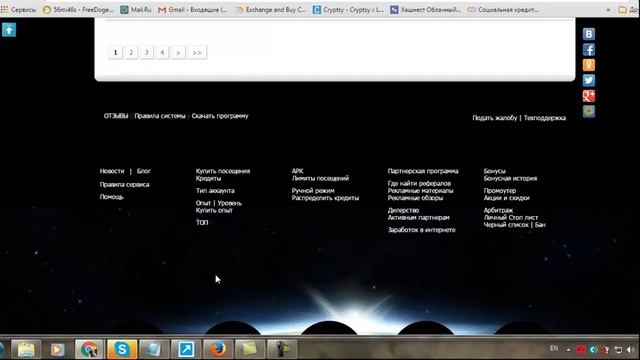This screenshot has height=360, width=640.
Task: Open Блог footer link
Action: tap(144, 171)
